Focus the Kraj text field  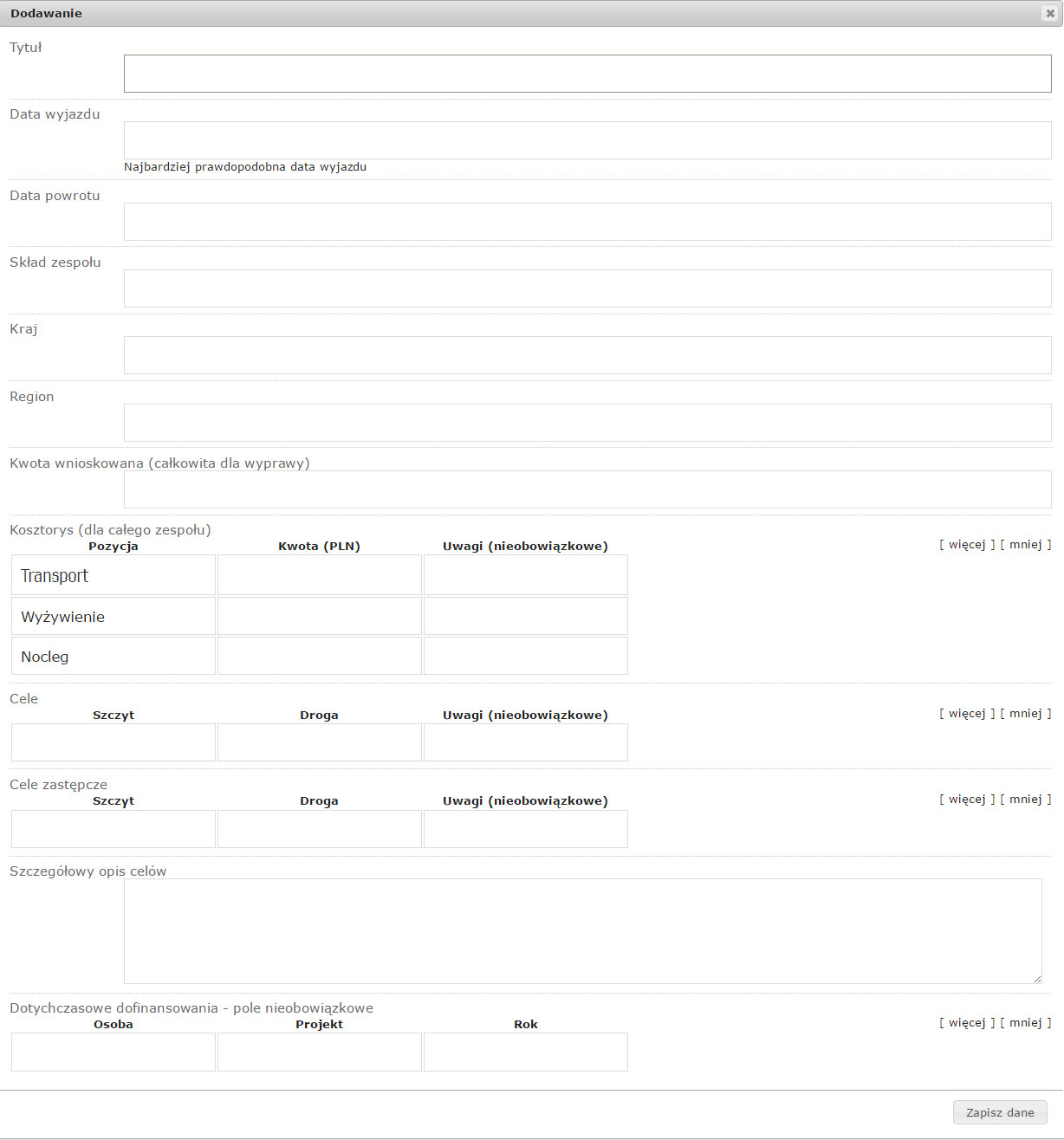[587, 355]
